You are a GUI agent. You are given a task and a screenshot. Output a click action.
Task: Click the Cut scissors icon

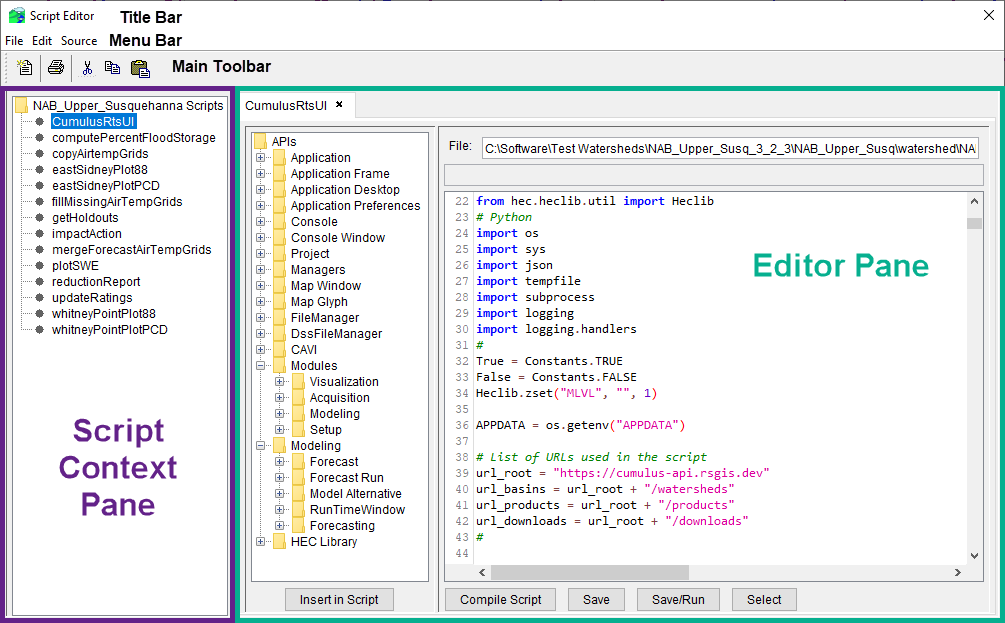87,68
